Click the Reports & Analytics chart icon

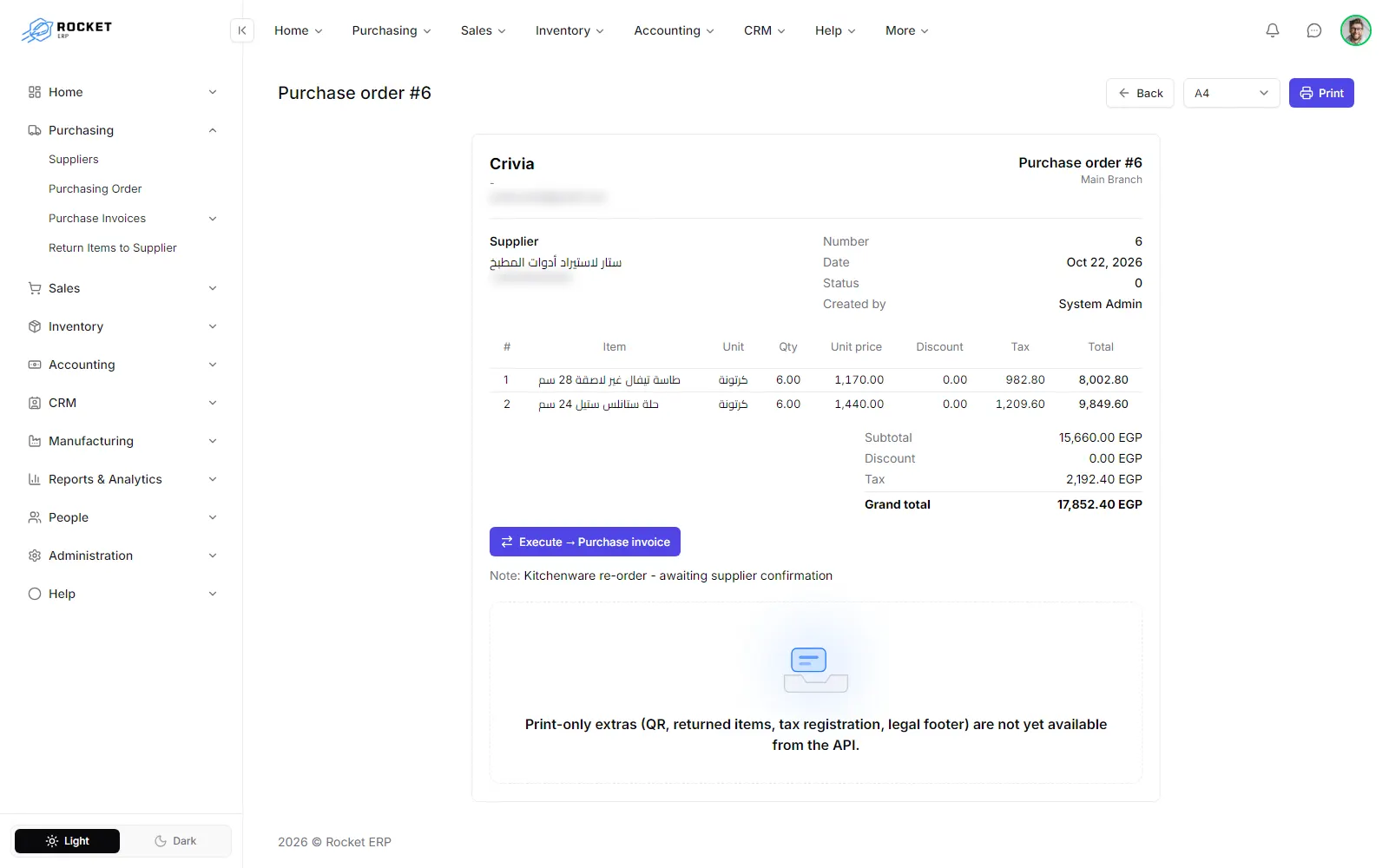coord(35,479)
